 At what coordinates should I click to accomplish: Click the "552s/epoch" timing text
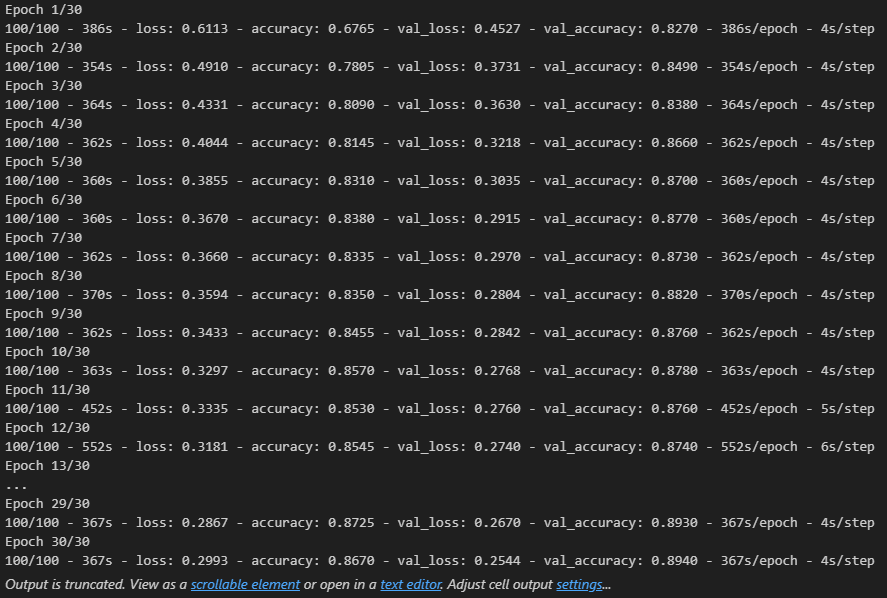pyautogui.click(x=759, y=446)
